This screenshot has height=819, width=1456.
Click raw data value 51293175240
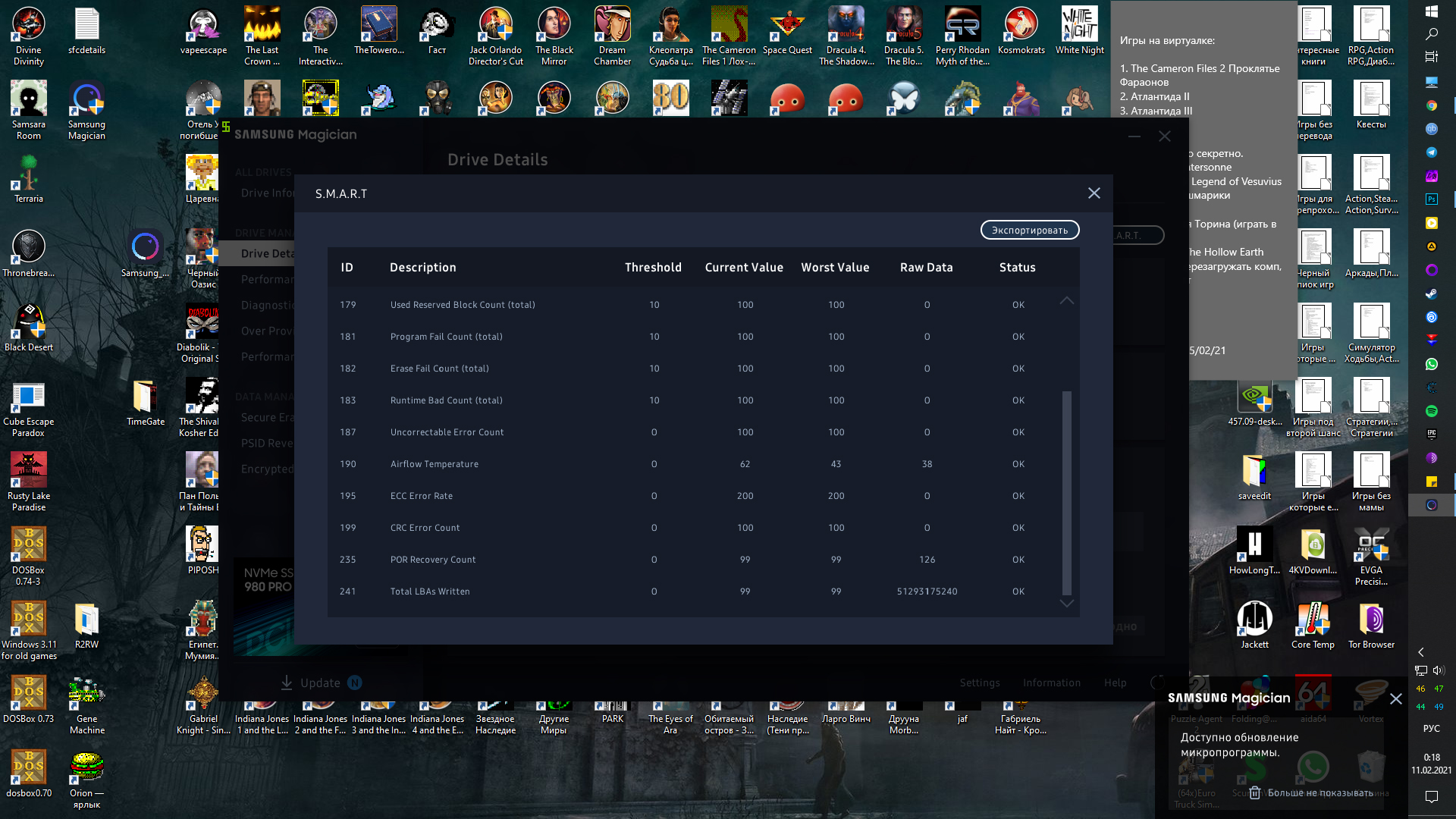(x=927, y=591)
